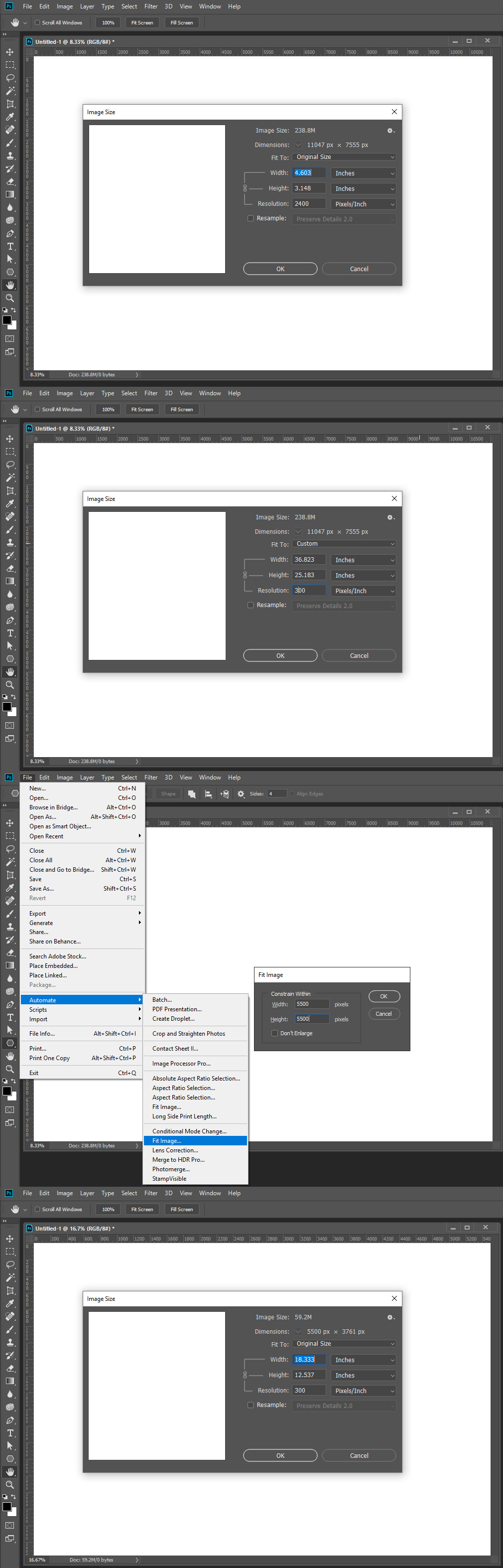503x1568 pixels.
Task: Select the Lasso tool in the Fit To Custom window
Action: (x=10, y=465)
